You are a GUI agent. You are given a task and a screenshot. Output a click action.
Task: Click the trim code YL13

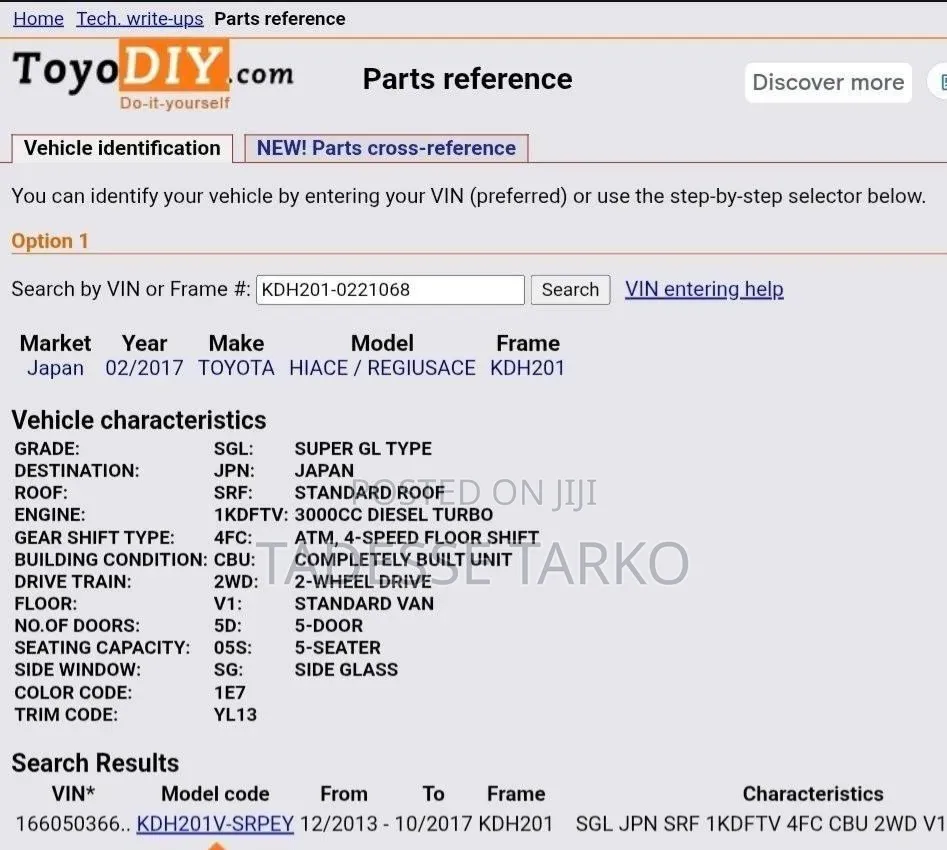point(235,715)
